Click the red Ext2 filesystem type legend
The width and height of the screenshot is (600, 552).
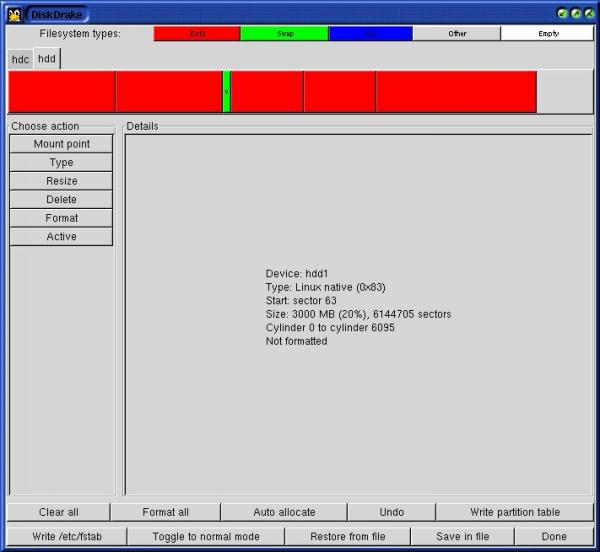tap(197, 33)
